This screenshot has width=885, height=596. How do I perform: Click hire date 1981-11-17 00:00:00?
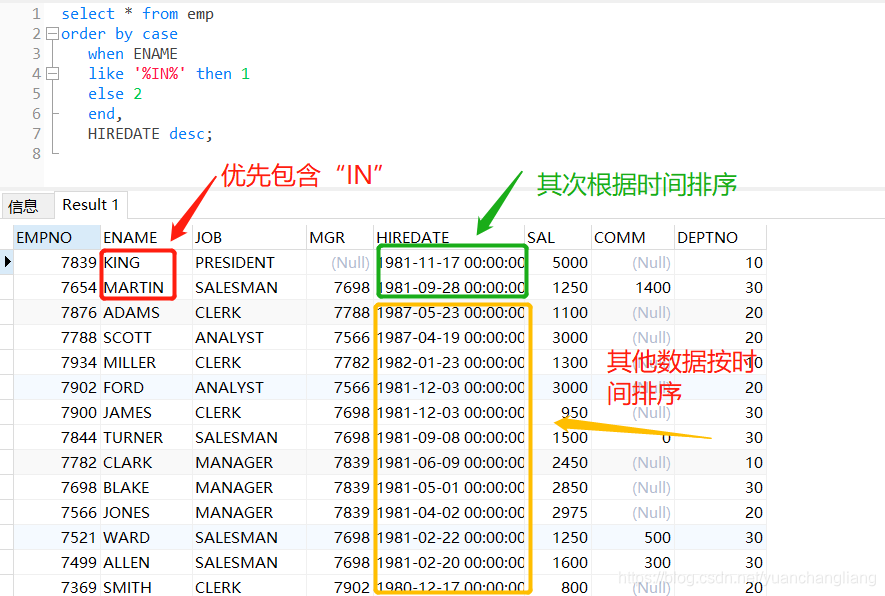click(x=449, y=262)
